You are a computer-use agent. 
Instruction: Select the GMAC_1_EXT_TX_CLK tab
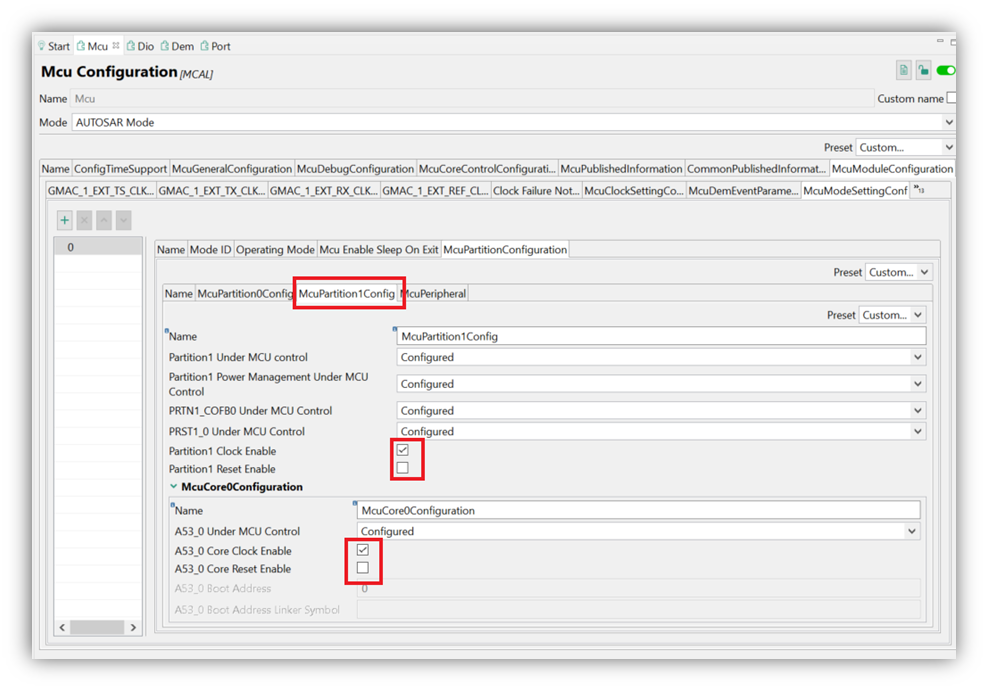tap(212, 190)
